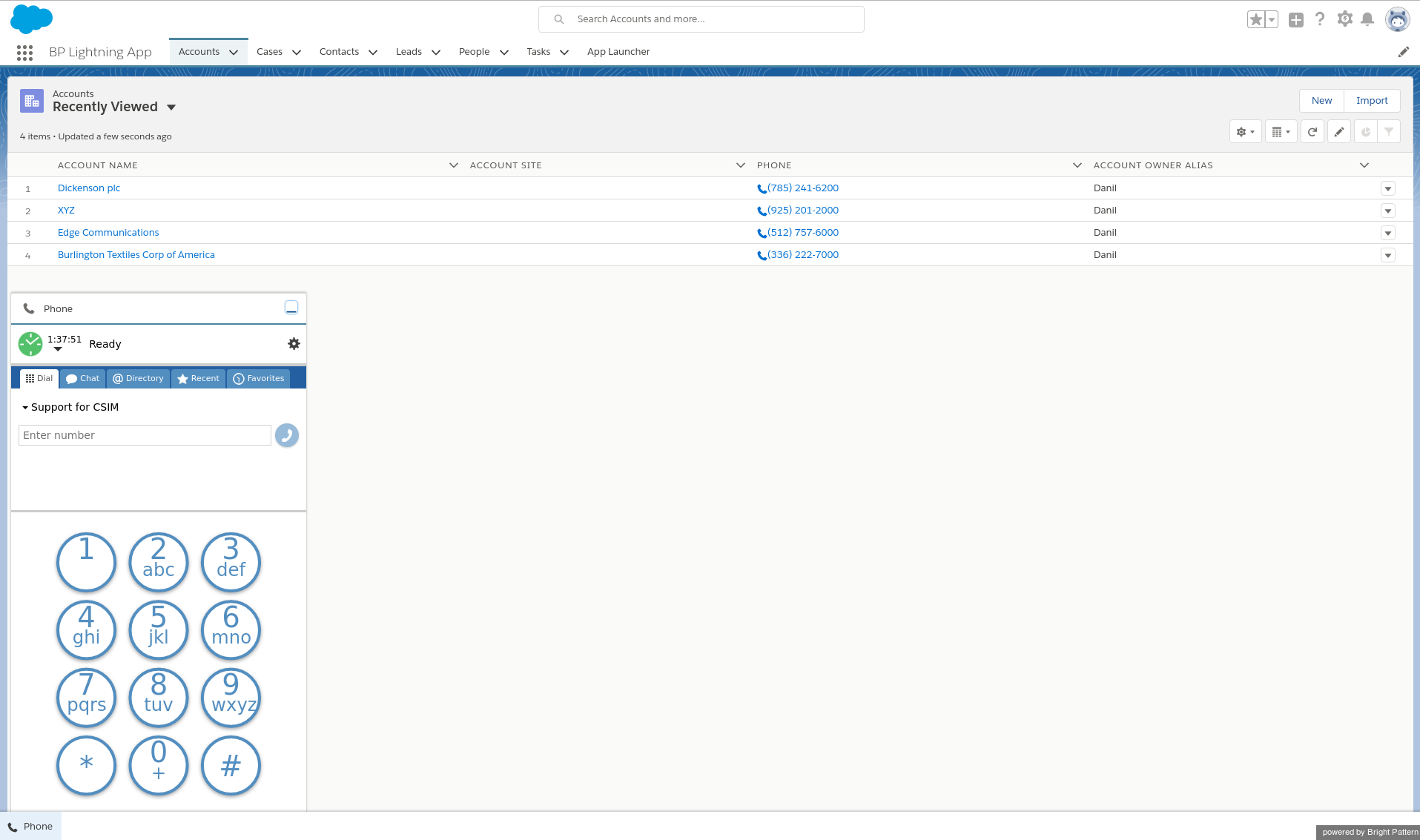Click the New account button
Image resolution: width=1420 pixels, height=840 pixels.
[x=1321, y=101]
